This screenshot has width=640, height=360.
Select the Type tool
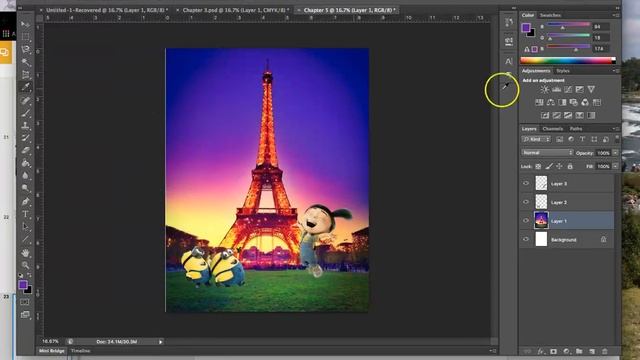[x=25, y=214]
